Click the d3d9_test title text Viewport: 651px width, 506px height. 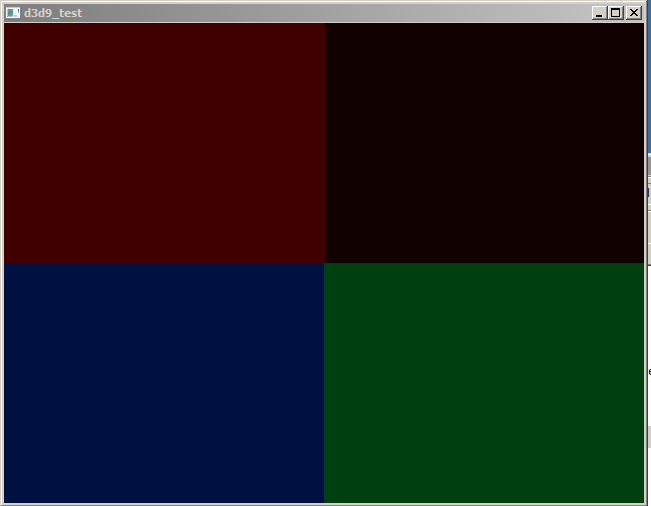53,13
